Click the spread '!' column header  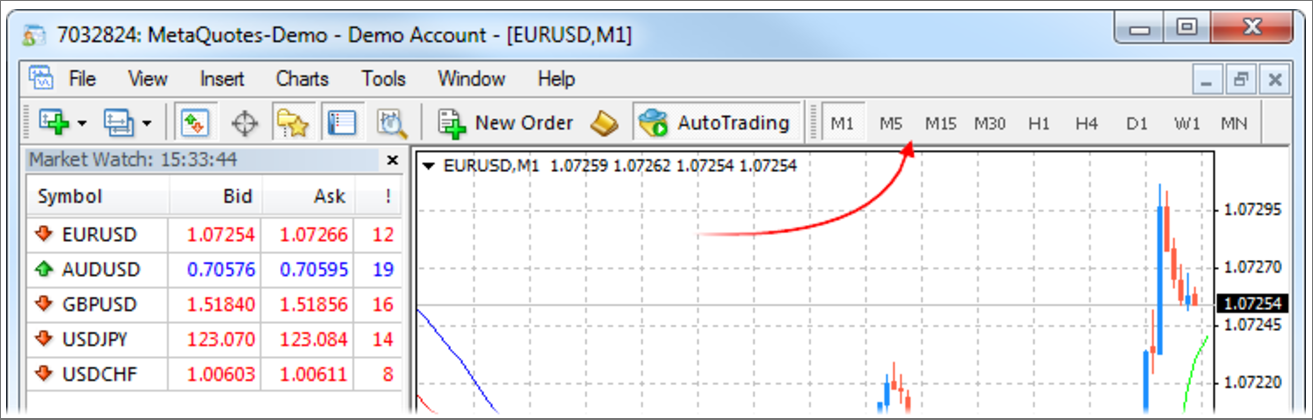(378, 197)
